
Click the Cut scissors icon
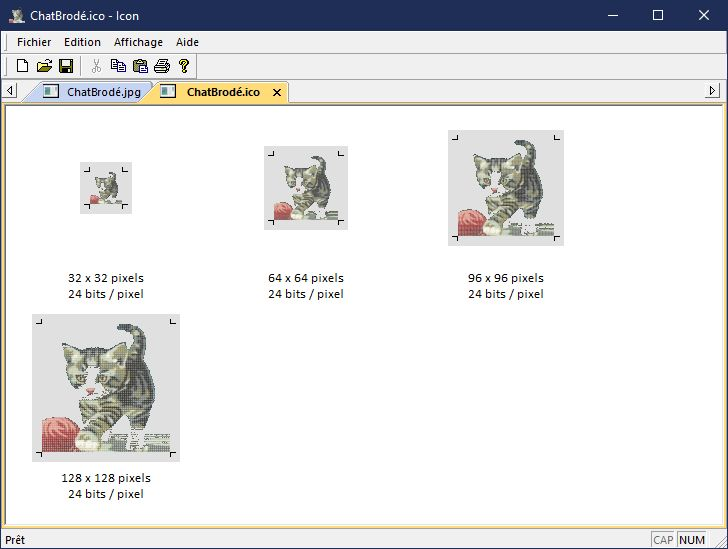tap(97, 66)
